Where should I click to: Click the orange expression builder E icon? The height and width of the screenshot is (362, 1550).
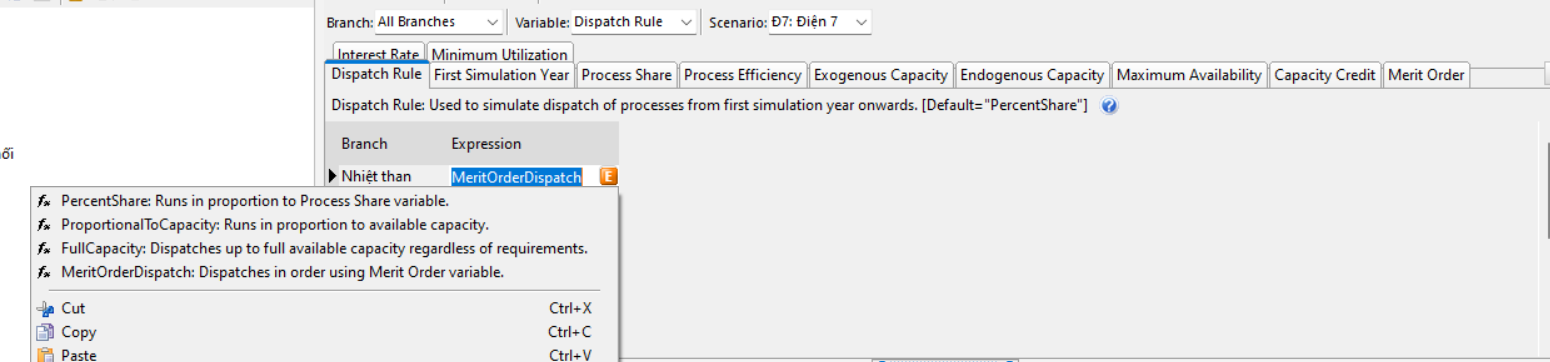point(608,177)
